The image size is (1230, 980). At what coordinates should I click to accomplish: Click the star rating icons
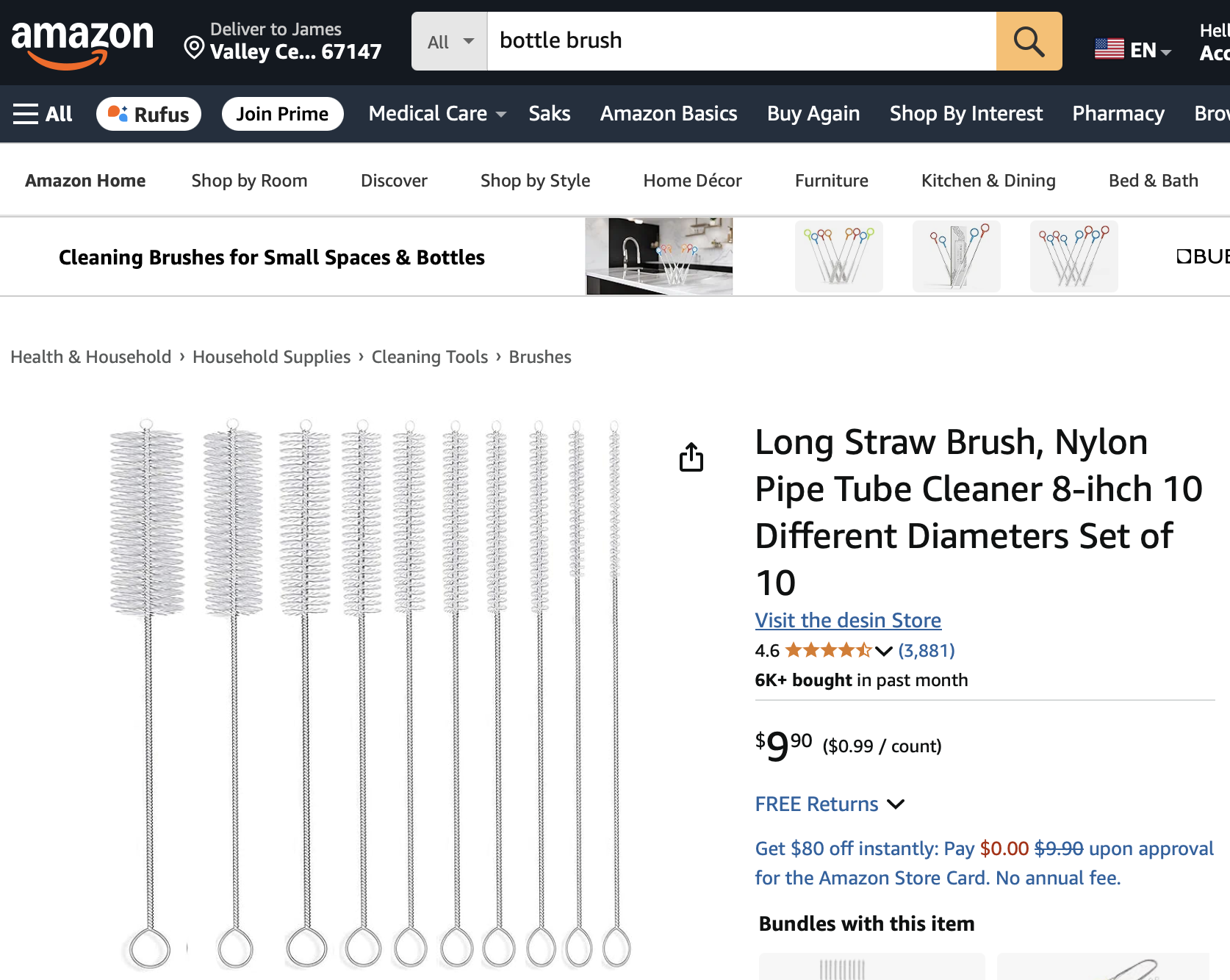[x=828, y=650]
